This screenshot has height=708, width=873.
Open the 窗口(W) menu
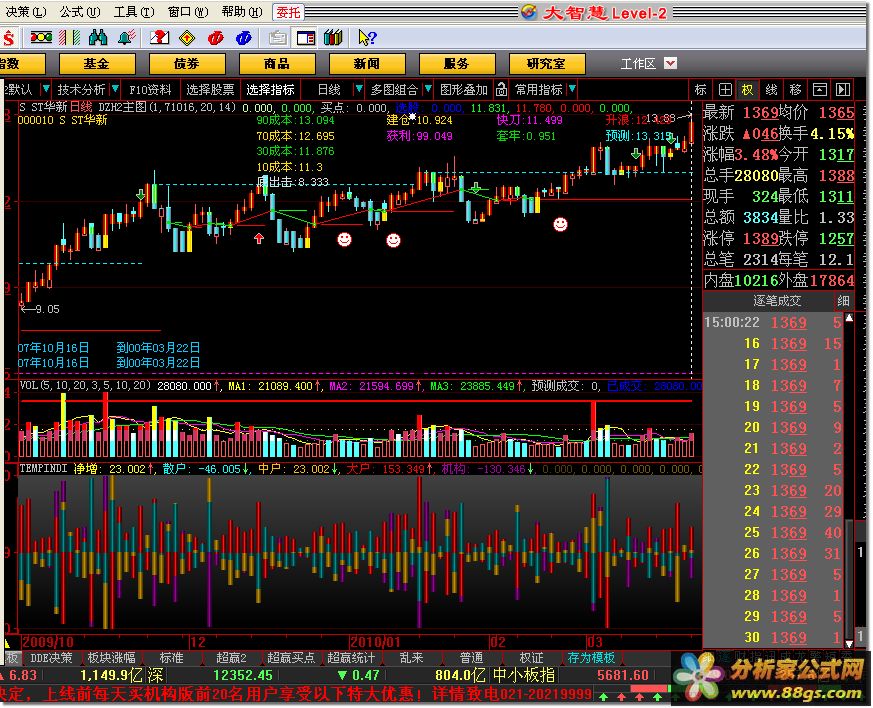(188, 12)
